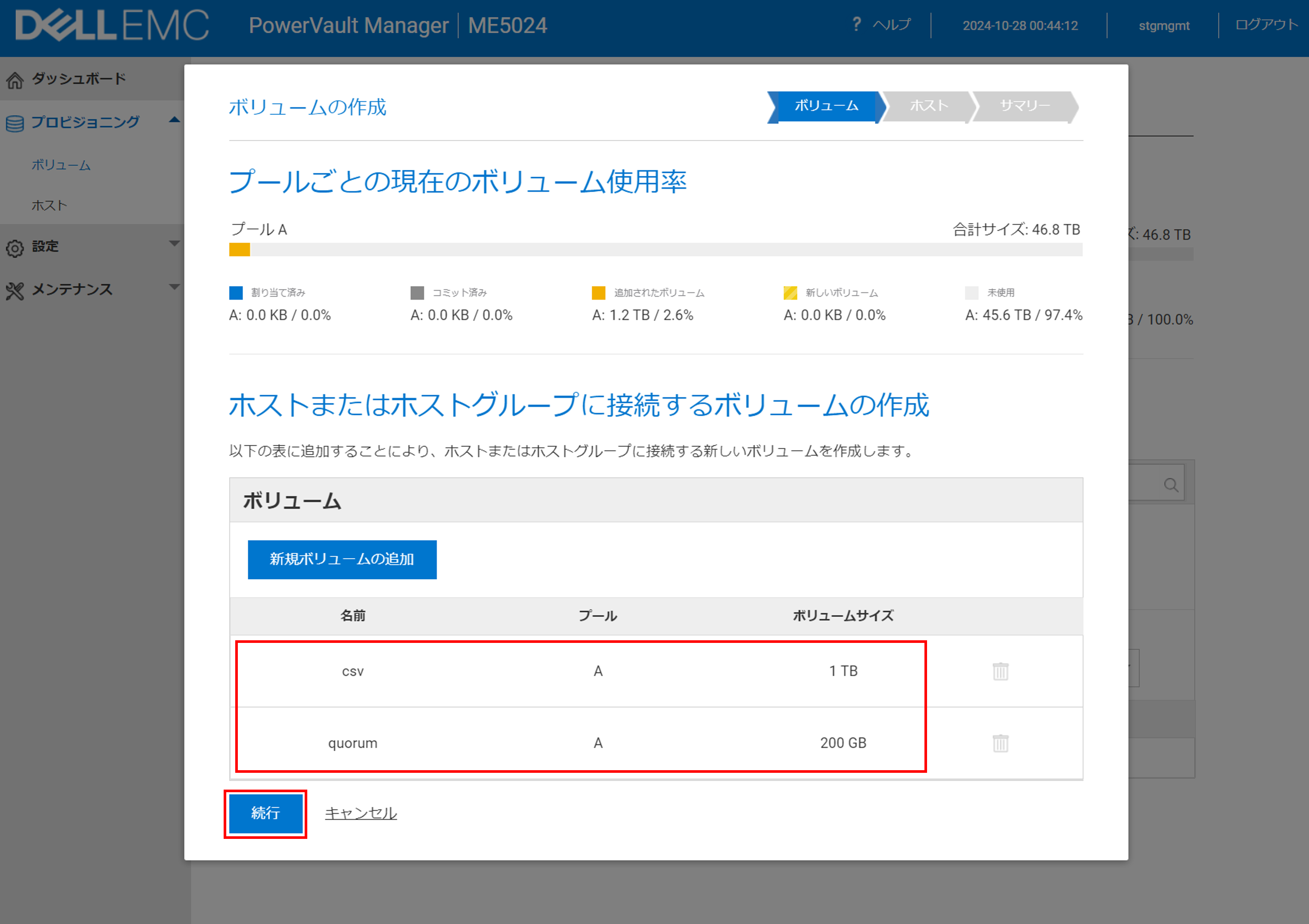Expand the メンテナンス menu arrow

174,287
